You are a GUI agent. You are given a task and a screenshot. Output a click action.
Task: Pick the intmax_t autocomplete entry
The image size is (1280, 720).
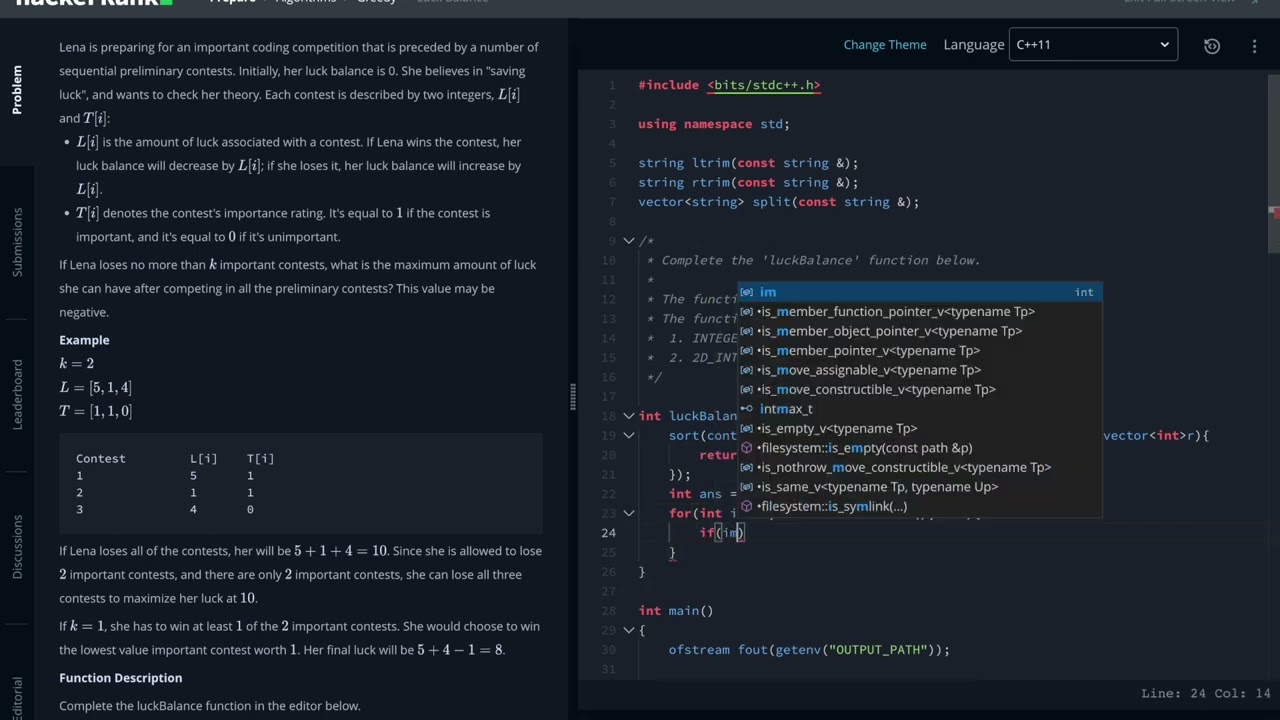tap(919, 409)
